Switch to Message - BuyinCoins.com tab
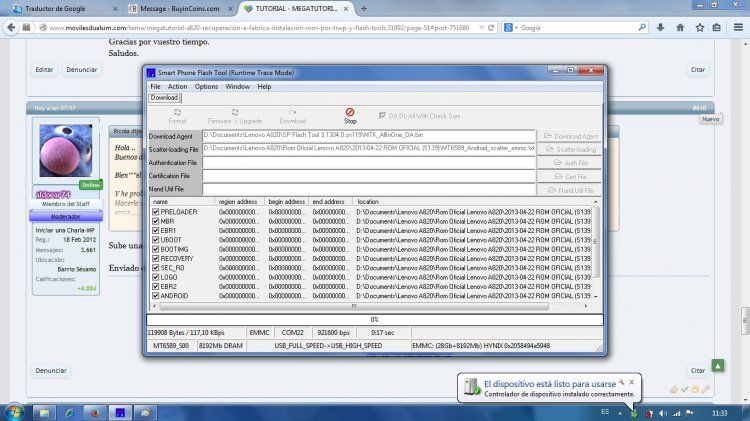Image resolution: width=750 pixels, height=421 pixels. (180, 9)
